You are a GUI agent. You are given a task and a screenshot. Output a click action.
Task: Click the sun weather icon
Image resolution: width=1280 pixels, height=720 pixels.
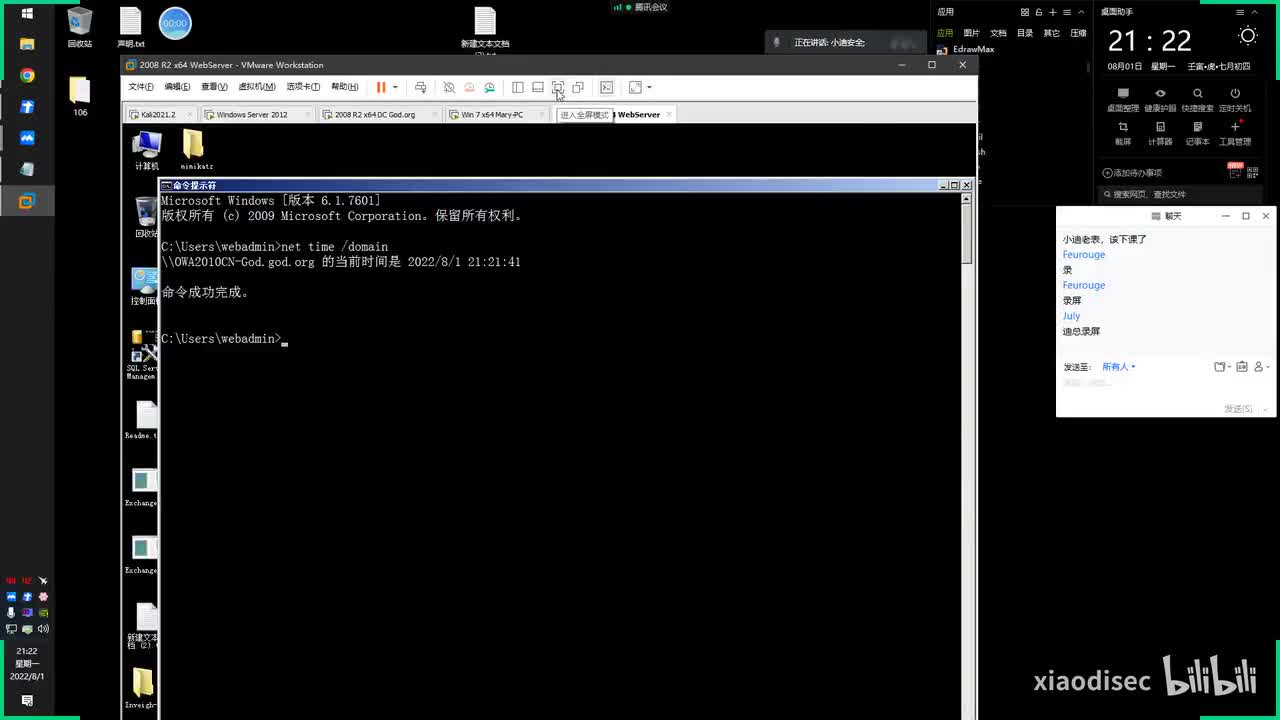pos(1248,36)
